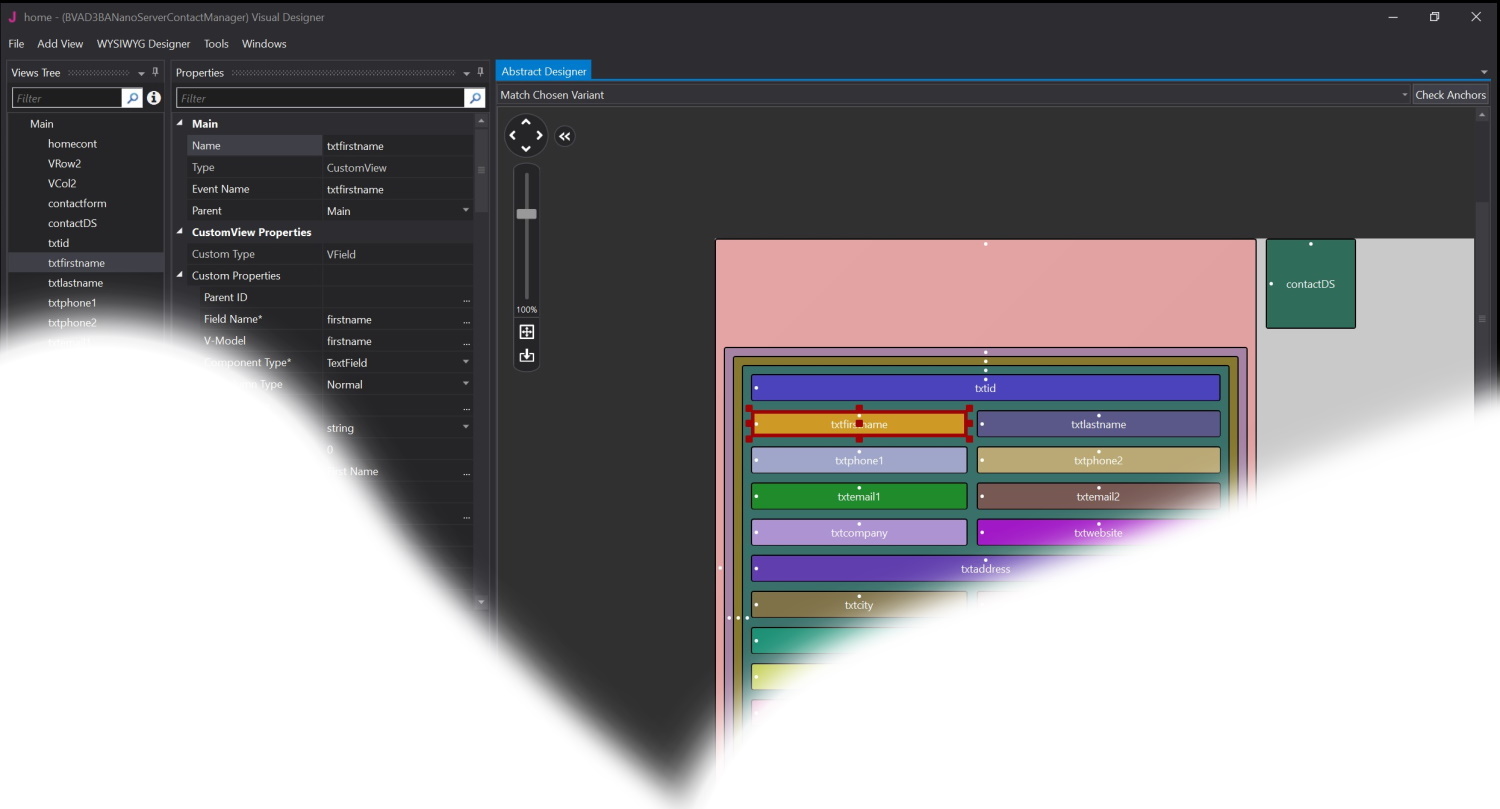Open the Parent property dropdown
This screenshot has height=809, width=1500.
[466, 211]
